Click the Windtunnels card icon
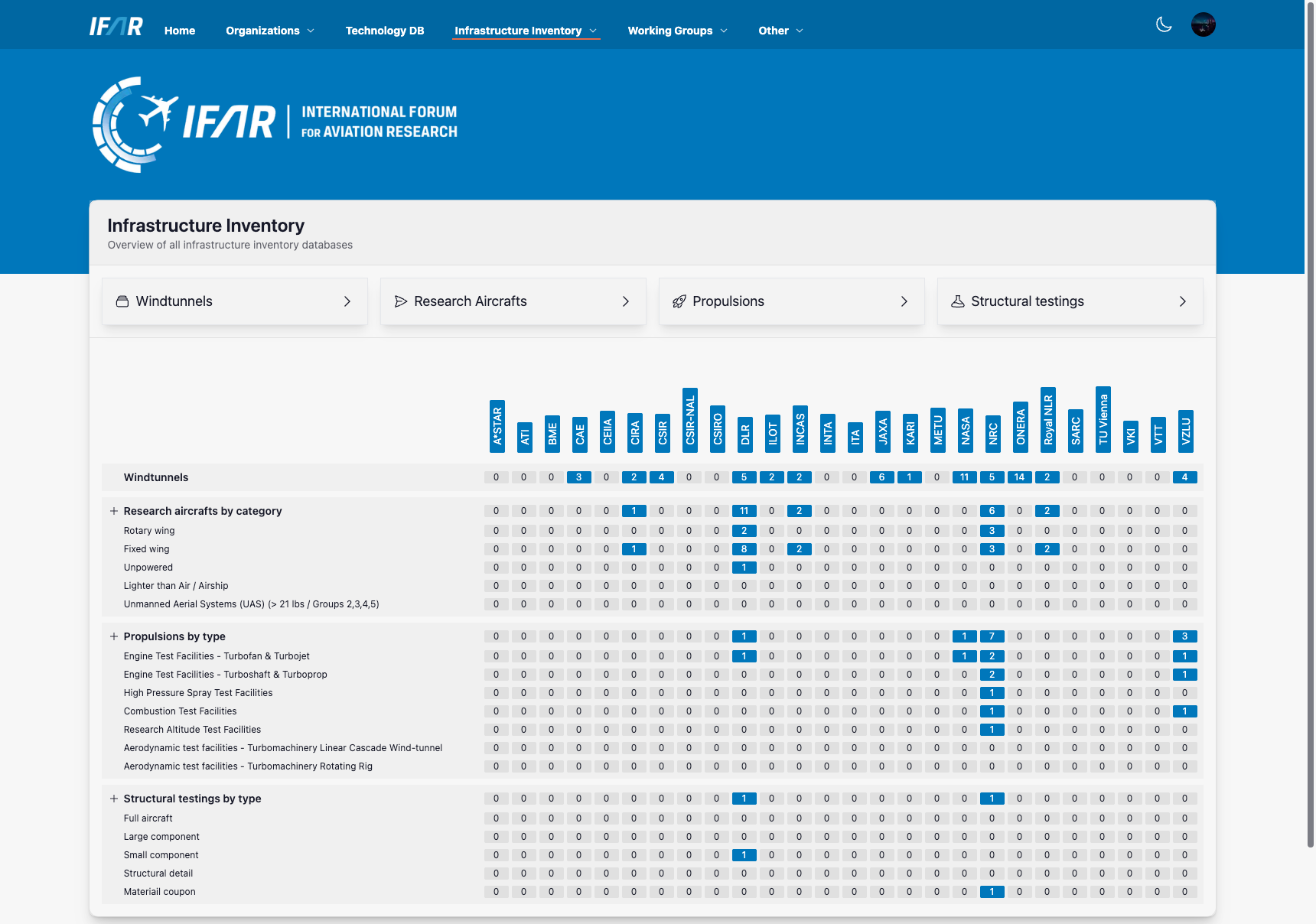1316x924 pixels. click(x=122, y=301)
